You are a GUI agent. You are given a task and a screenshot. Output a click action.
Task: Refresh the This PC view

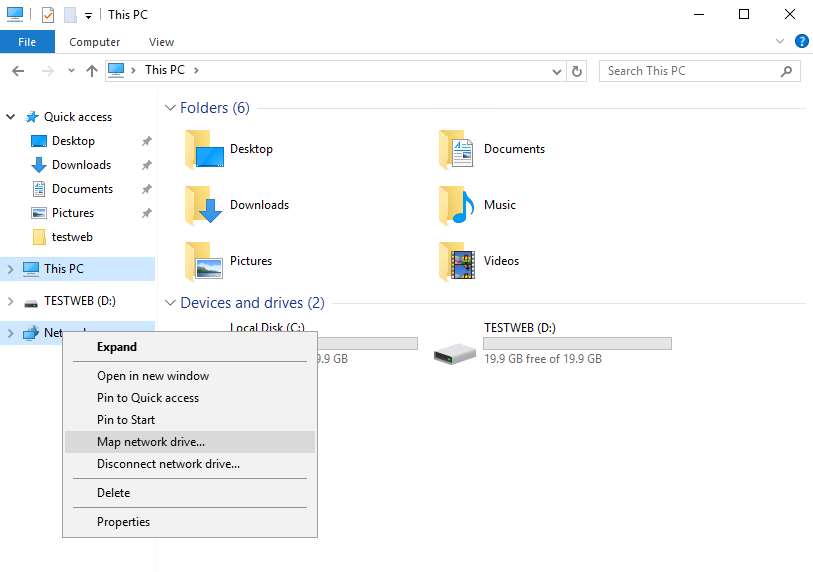(577, 72)
